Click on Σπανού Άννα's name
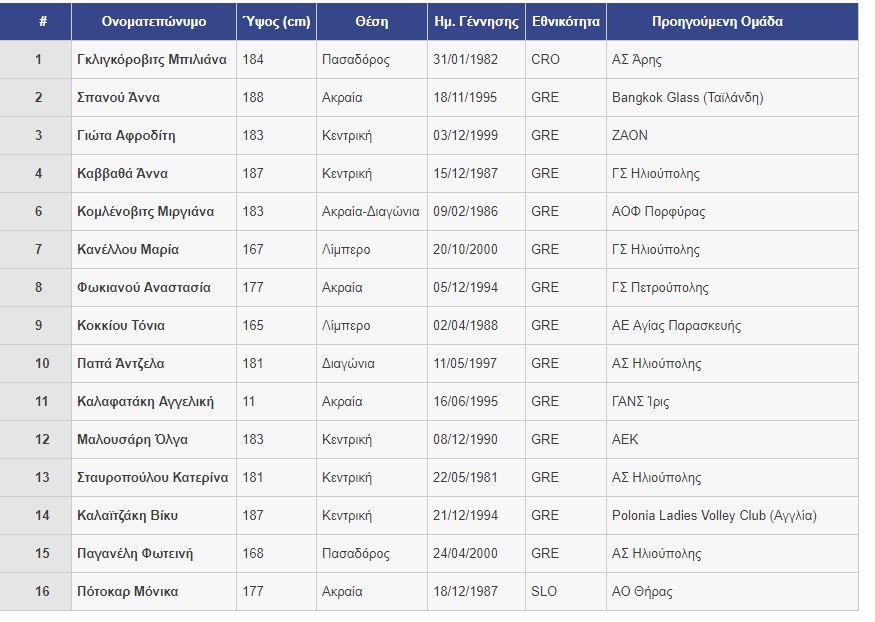875x622 pixels. click(x=118, y=98)
